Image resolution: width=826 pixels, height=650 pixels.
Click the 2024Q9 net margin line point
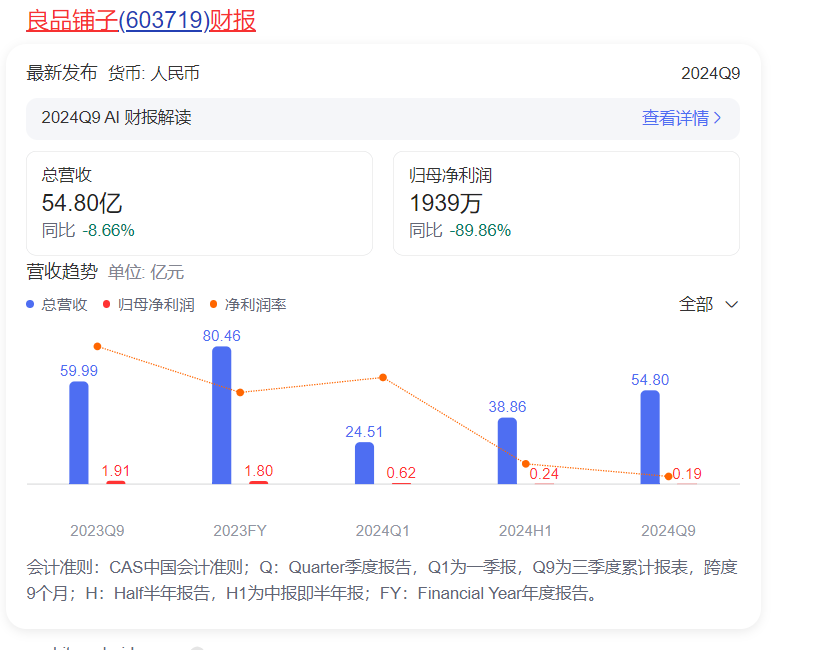(668, 476)
